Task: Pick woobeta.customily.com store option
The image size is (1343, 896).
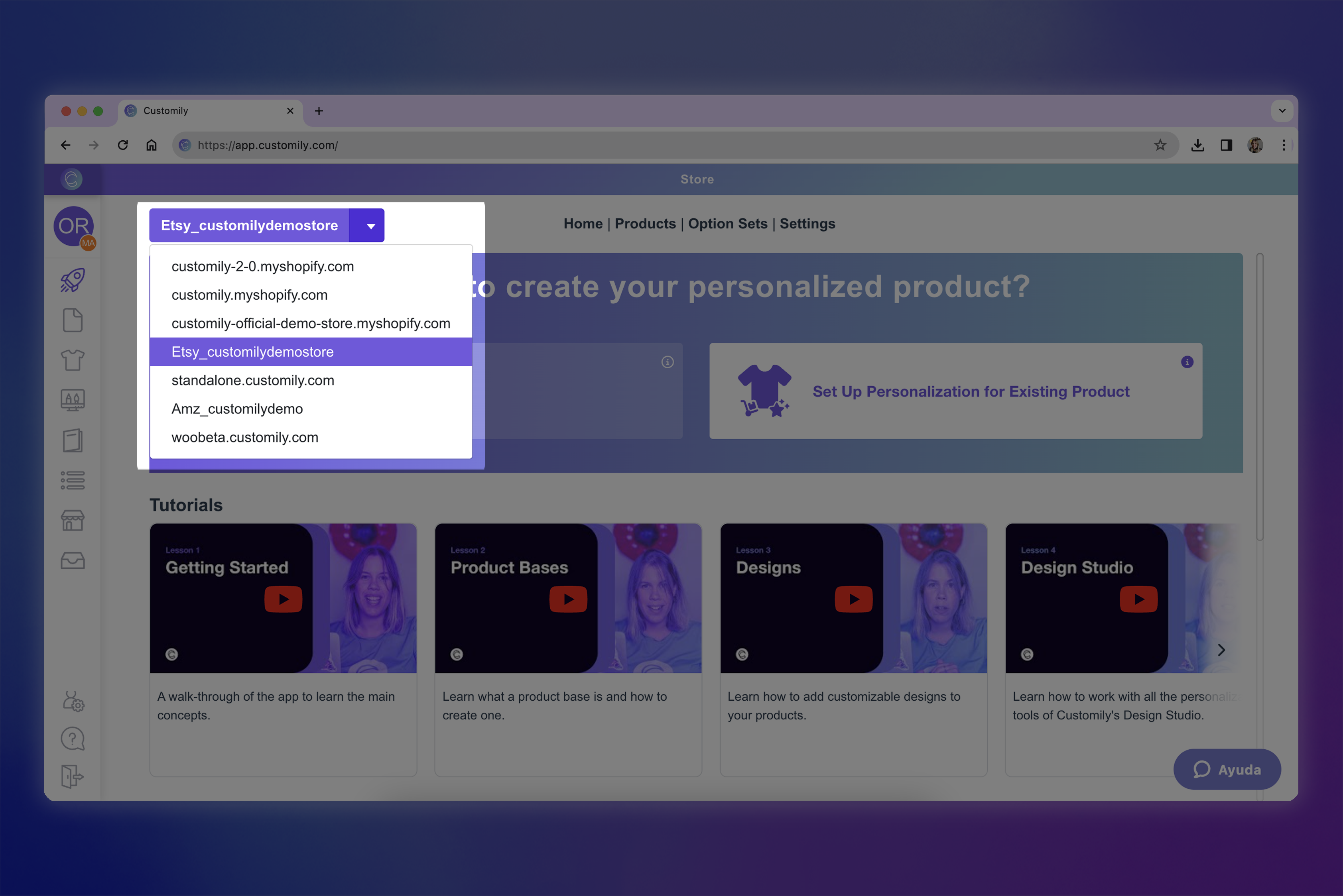Action: (x=245, y=437)
